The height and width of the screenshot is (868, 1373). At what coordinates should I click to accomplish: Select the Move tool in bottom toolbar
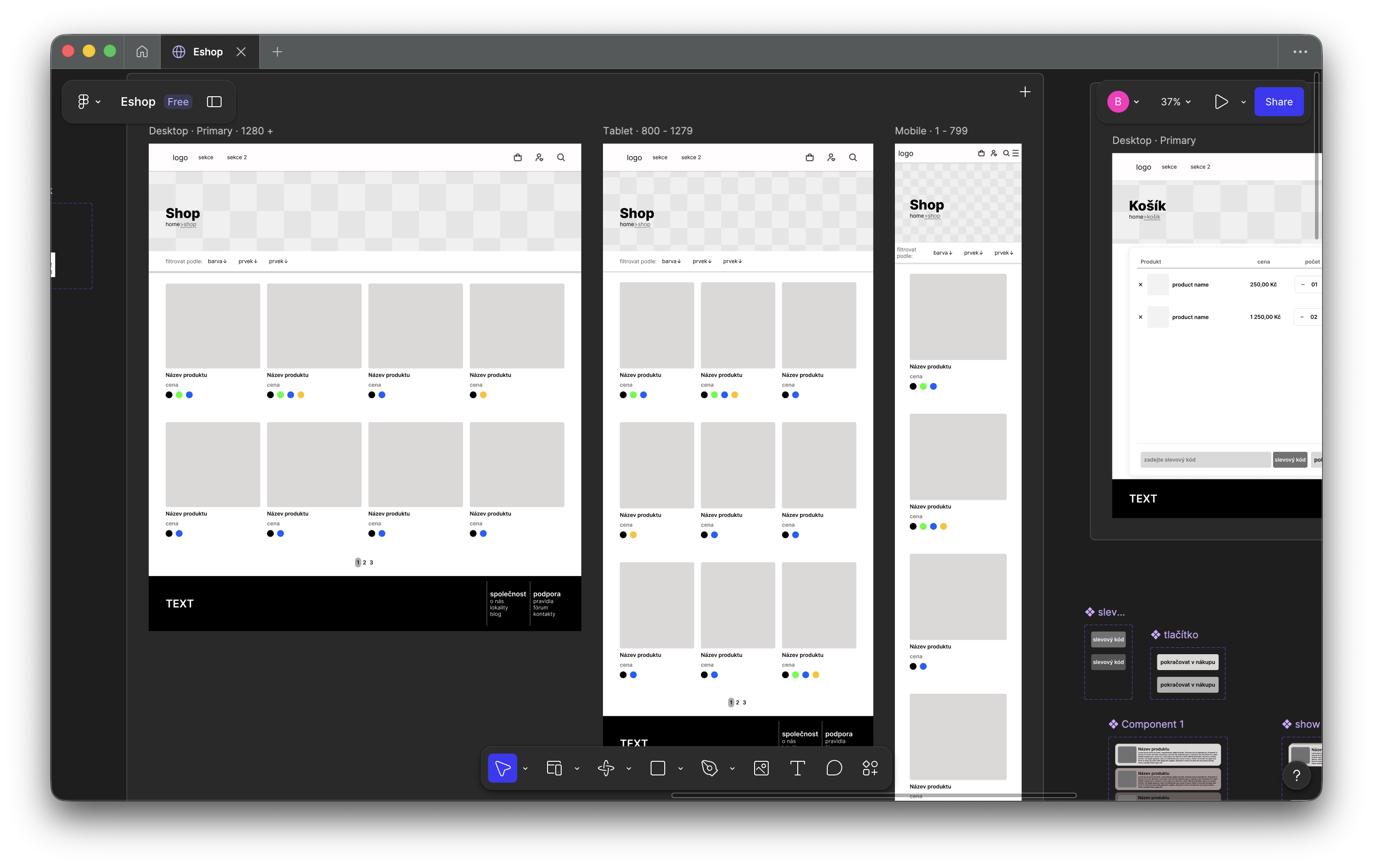tap(502, 768)
